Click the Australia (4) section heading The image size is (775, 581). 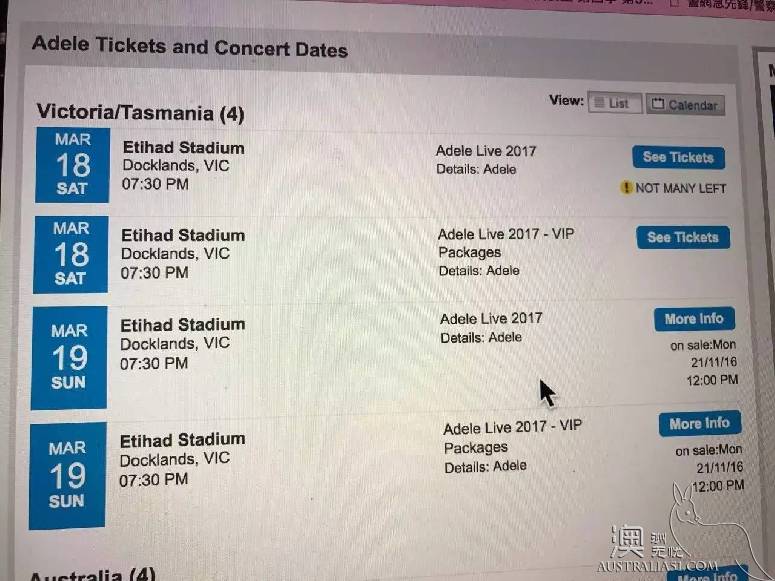point(92,575)
